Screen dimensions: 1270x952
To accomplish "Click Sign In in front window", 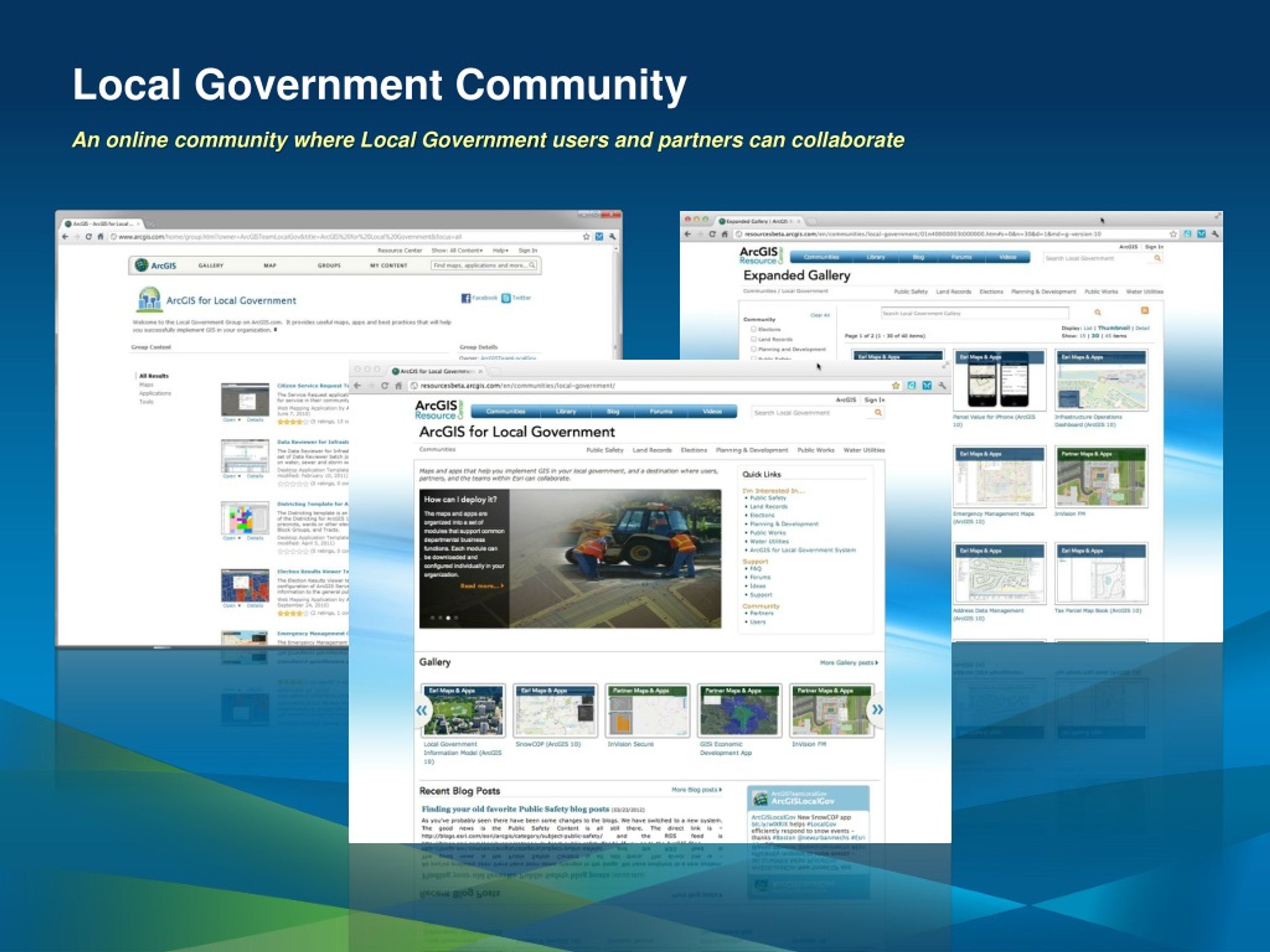I will [x=875, y=400].
